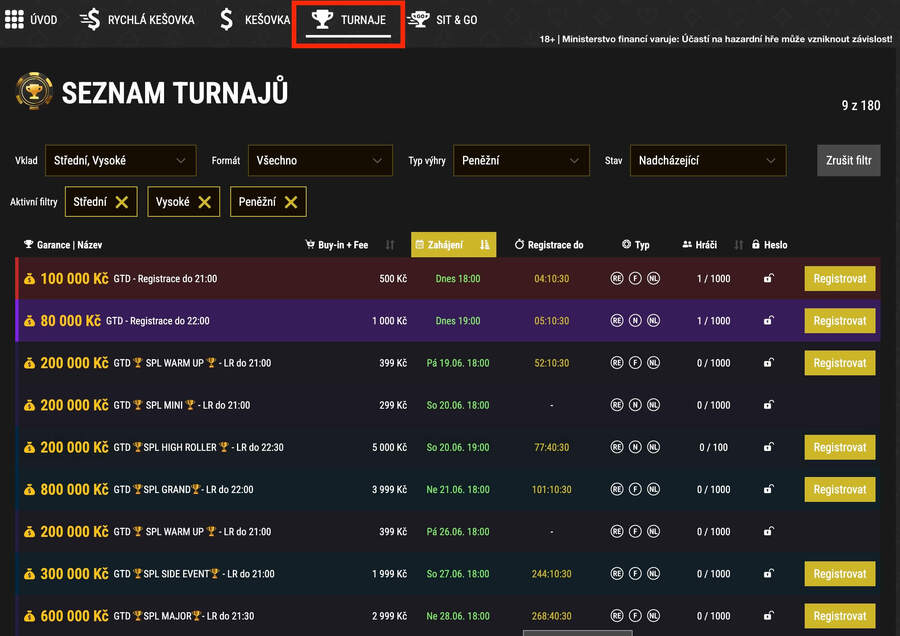Screen dimensions: 900x636
Task: Remove the Peněžní active filter
Action: tap(291, 202)
